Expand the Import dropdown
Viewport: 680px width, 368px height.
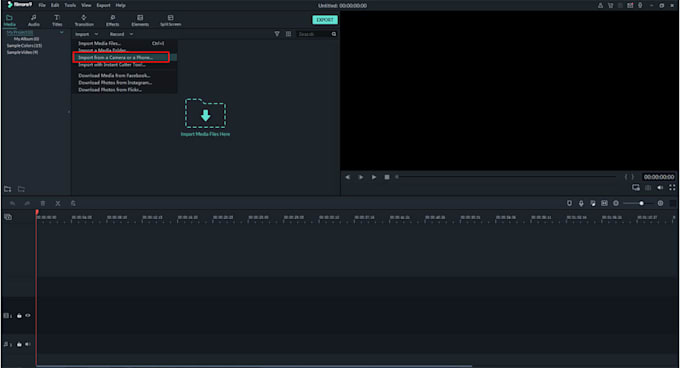pyautogui.click(x=86, y=34)
